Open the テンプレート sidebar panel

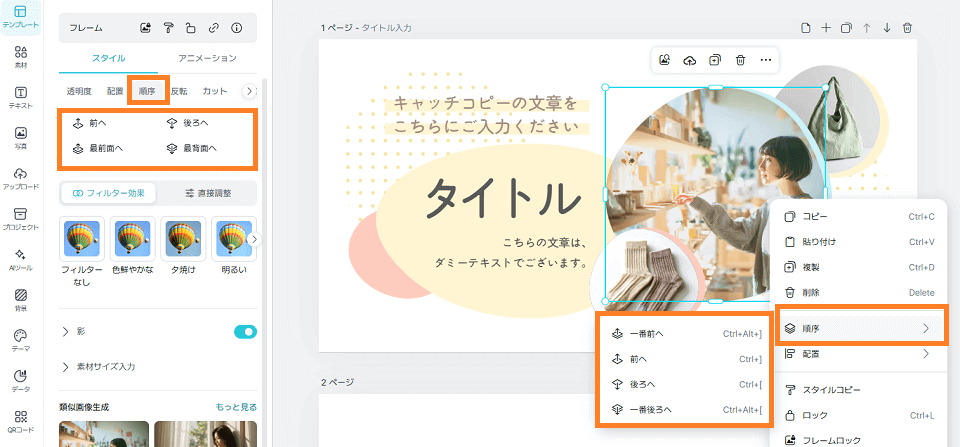(21, 17)
